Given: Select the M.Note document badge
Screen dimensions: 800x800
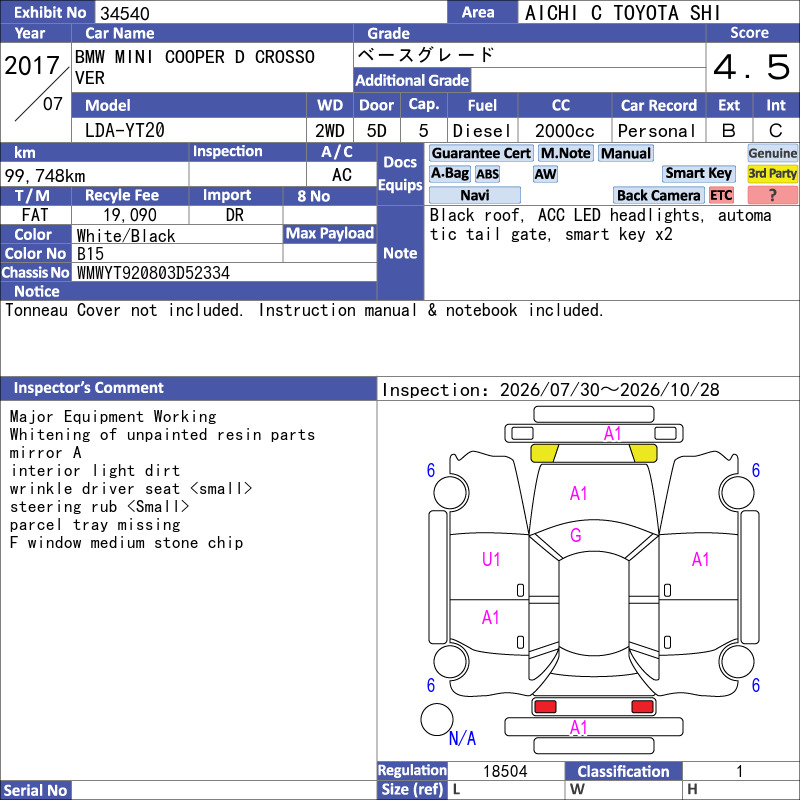Looking at the screenshot, I should pos(566,153).
